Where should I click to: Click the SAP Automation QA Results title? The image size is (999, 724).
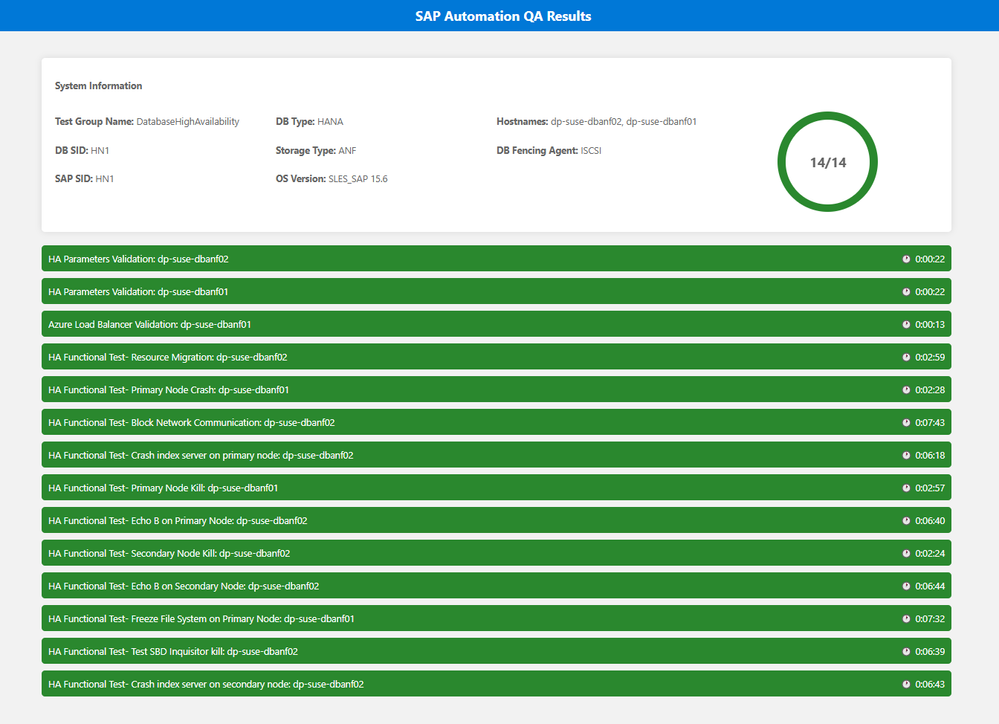tap(503, 16)
